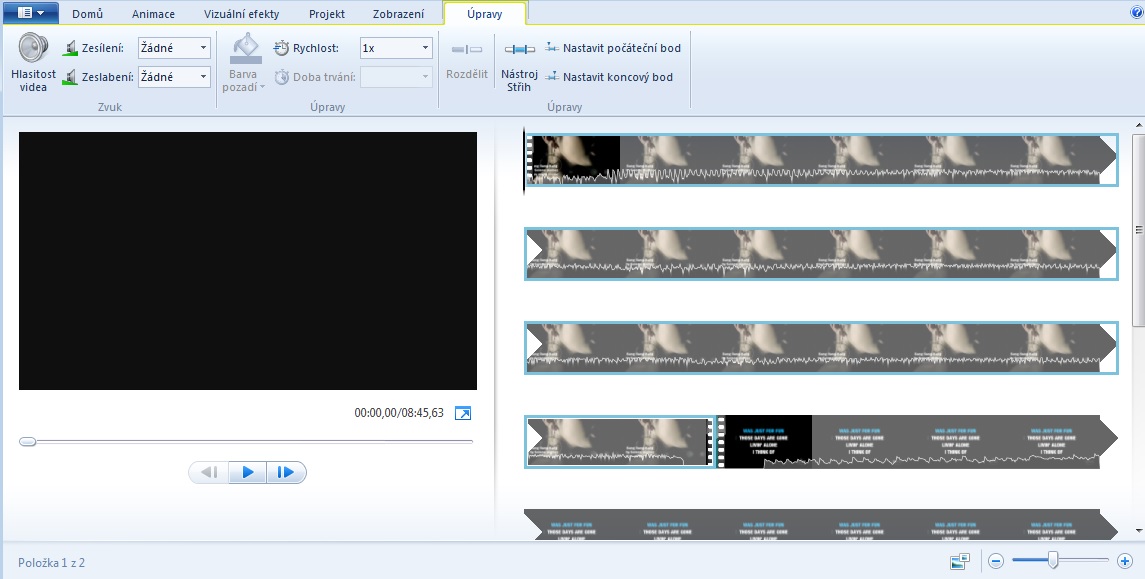Image resolution: width=1145 pixels, height=579 pixels.
Task: Select the third clip strip row
Action: tap(822, 348)
